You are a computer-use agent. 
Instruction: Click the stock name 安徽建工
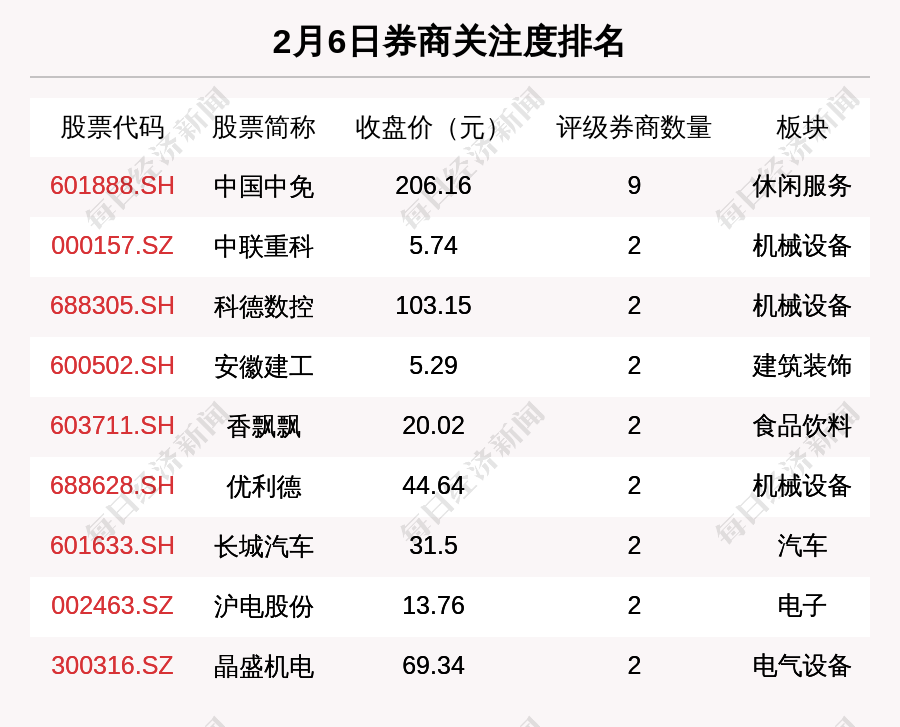pos(263,367)
